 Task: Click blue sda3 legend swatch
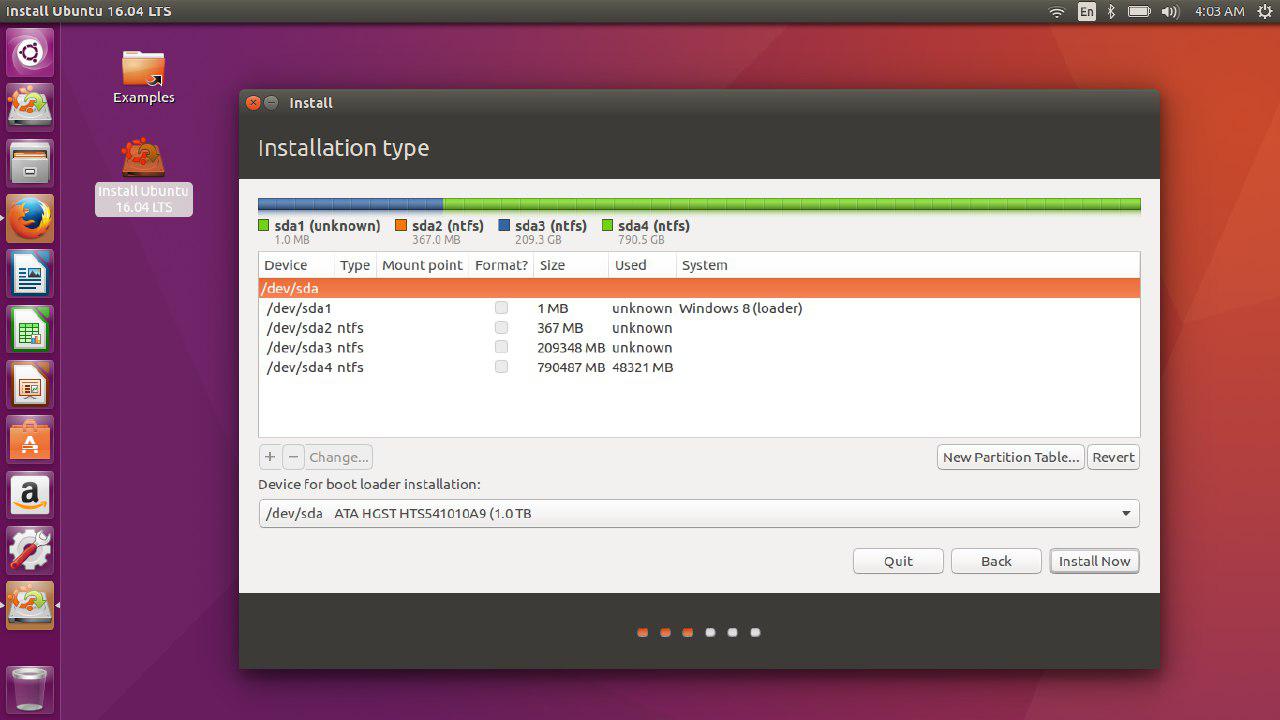(x=504, y=226)
